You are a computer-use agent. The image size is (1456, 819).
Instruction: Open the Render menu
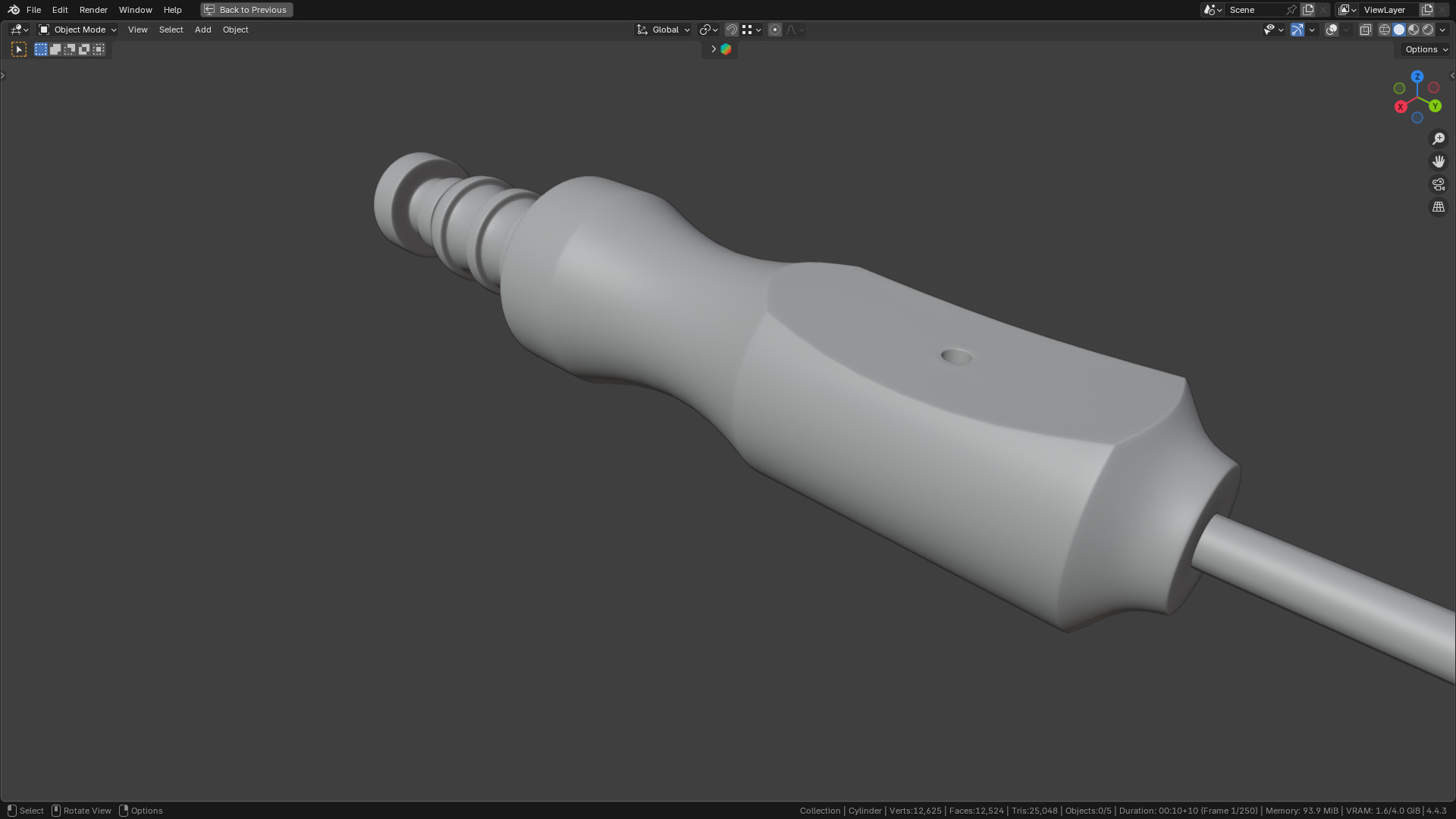point(93,10)
